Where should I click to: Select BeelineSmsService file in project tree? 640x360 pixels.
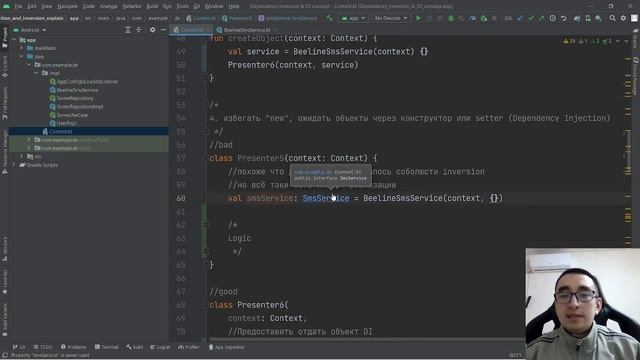77,90
